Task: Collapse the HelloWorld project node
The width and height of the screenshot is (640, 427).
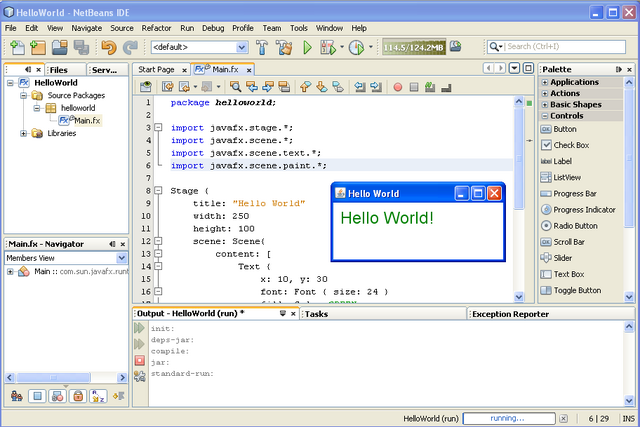Action: 10,83
